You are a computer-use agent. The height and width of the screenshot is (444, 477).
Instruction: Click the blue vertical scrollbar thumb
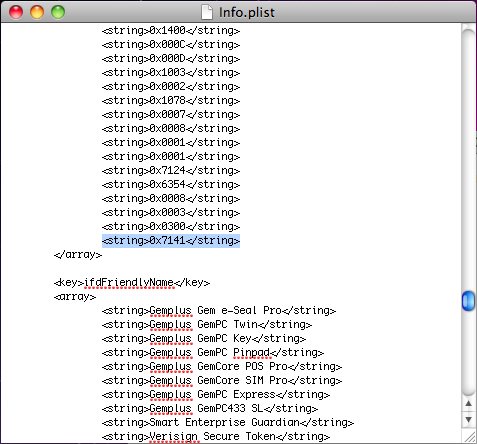tap(468, 301)
